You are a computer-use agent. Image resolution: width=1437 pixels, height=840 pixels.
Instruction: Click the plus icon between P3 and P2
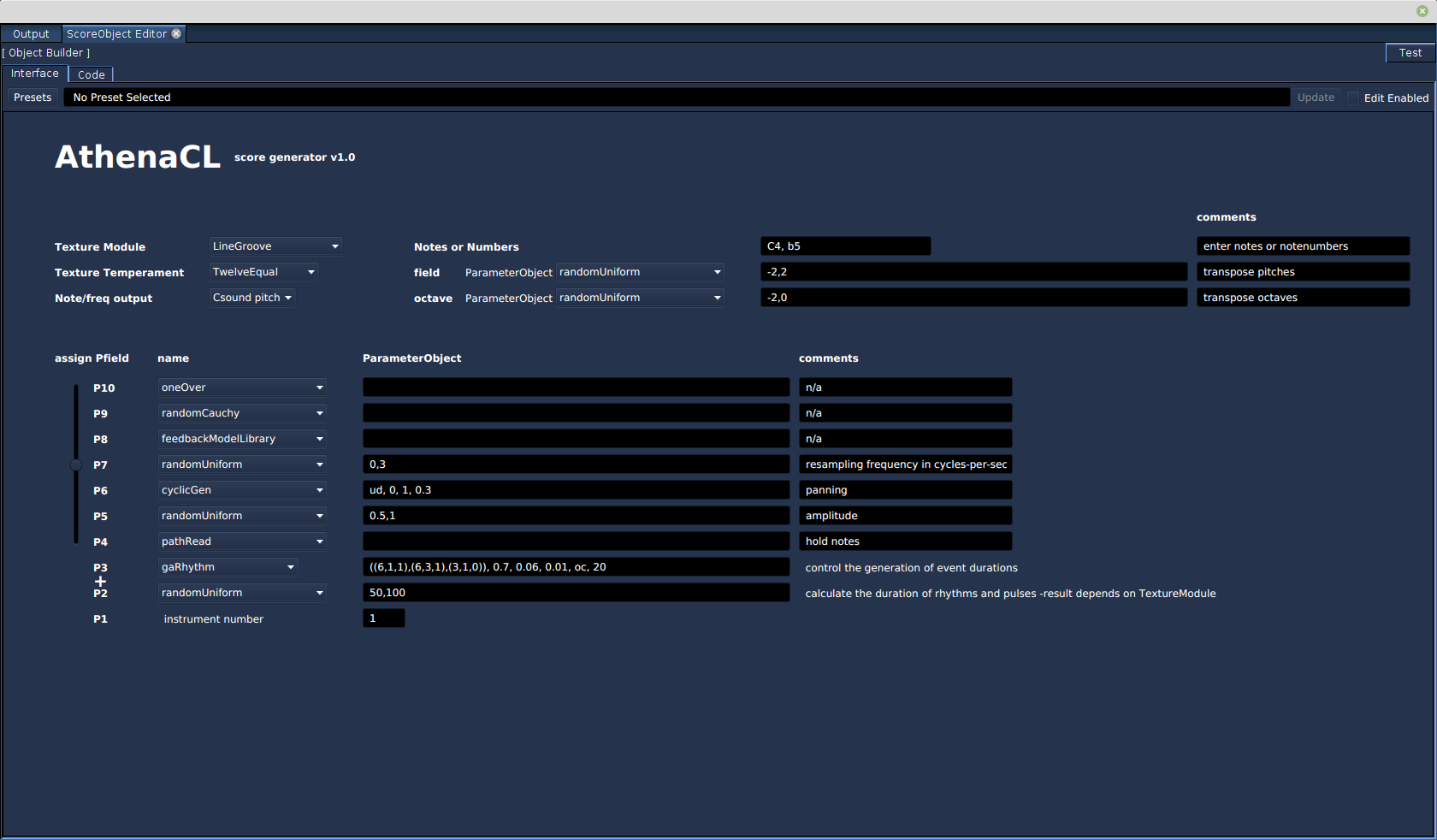click(x=100, y=581)
